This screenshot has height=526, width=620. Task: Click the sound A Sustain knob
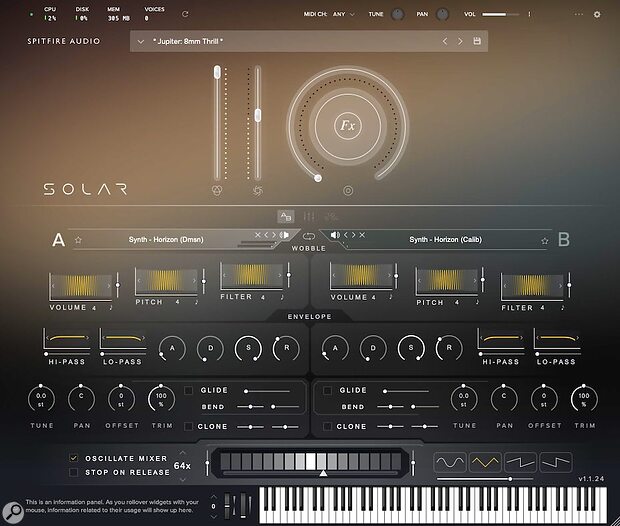(248, 348)
